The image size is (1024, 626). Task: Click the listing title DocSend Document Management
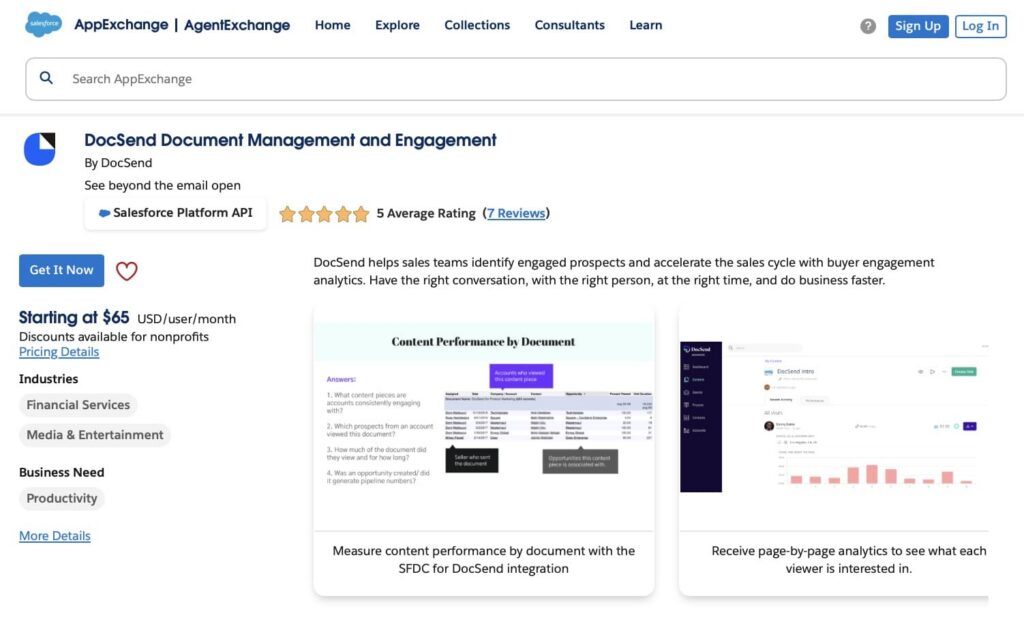point(290,140)
